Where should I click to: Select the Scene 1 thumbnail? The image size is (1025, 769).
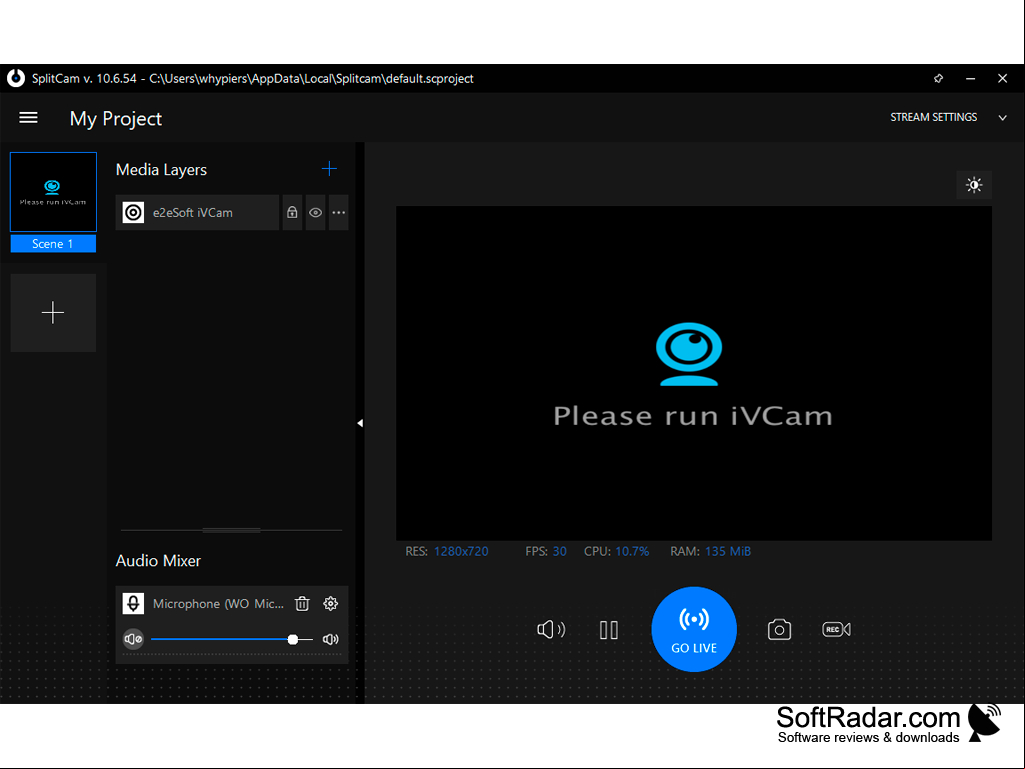pos(54,192)
